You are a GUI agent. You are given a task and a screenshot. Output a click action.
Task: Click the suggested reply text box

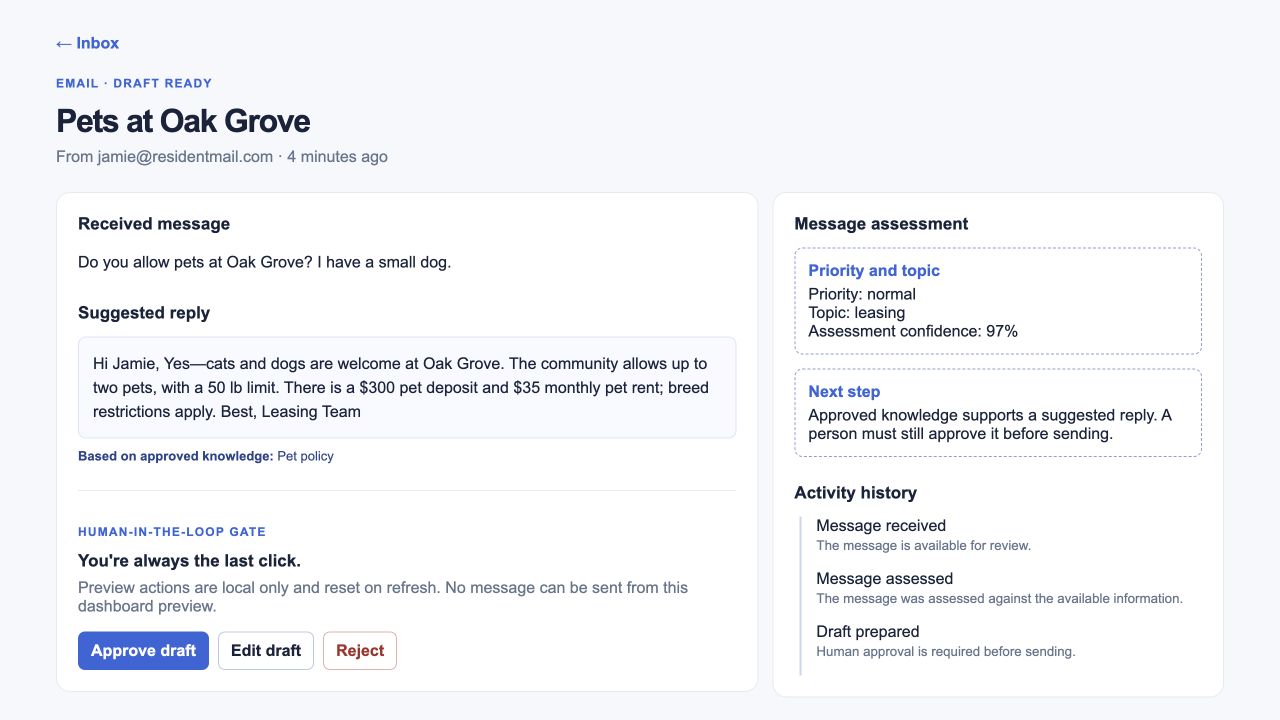tap(407, 387)
